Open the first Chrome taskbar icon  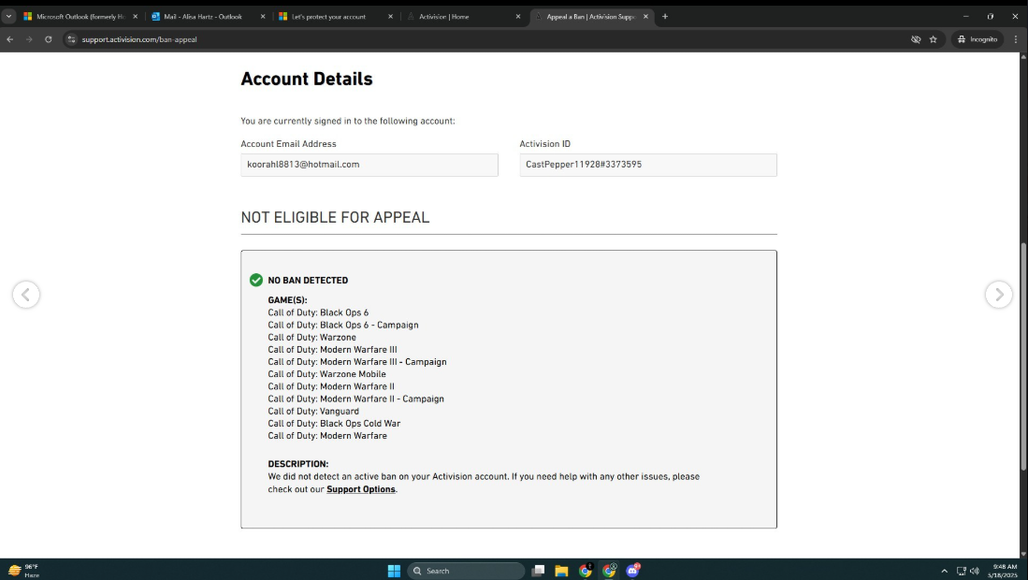585,571
